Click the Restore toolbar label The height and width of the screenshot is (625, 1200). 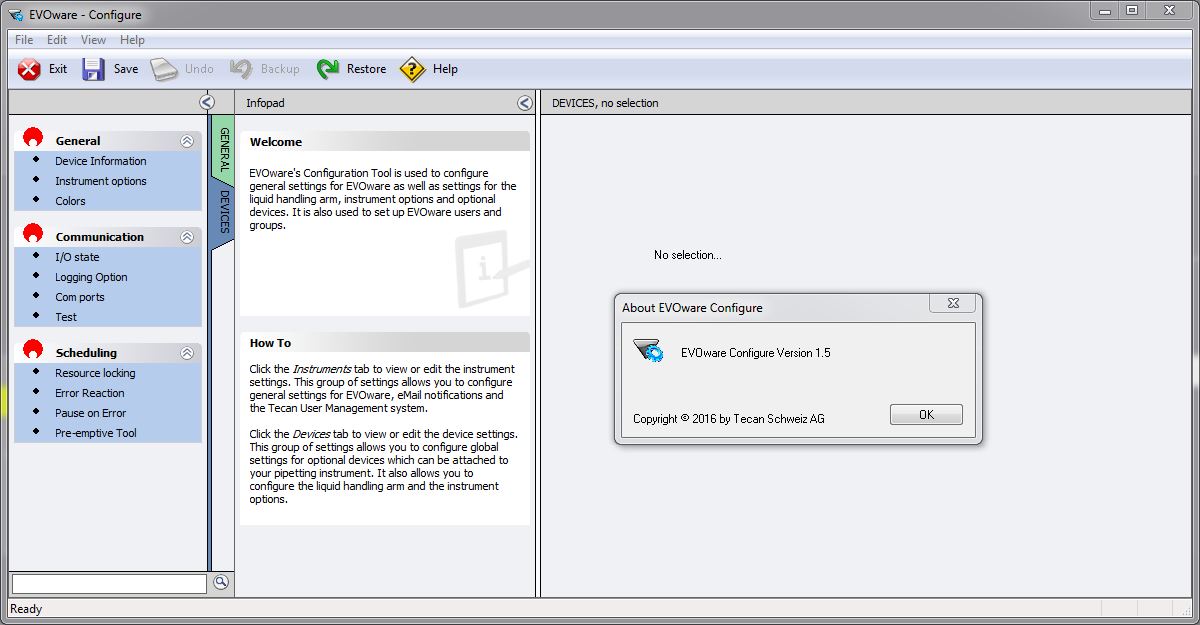366,69
